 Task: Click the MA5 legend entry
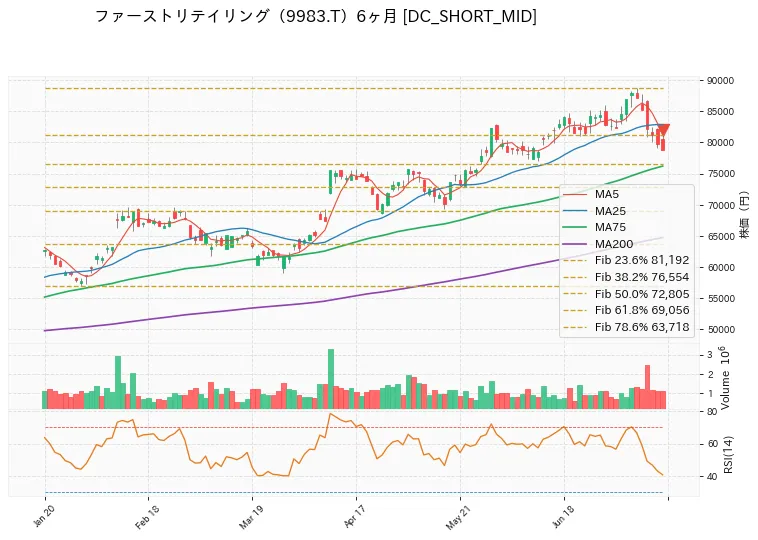[591, 194]
